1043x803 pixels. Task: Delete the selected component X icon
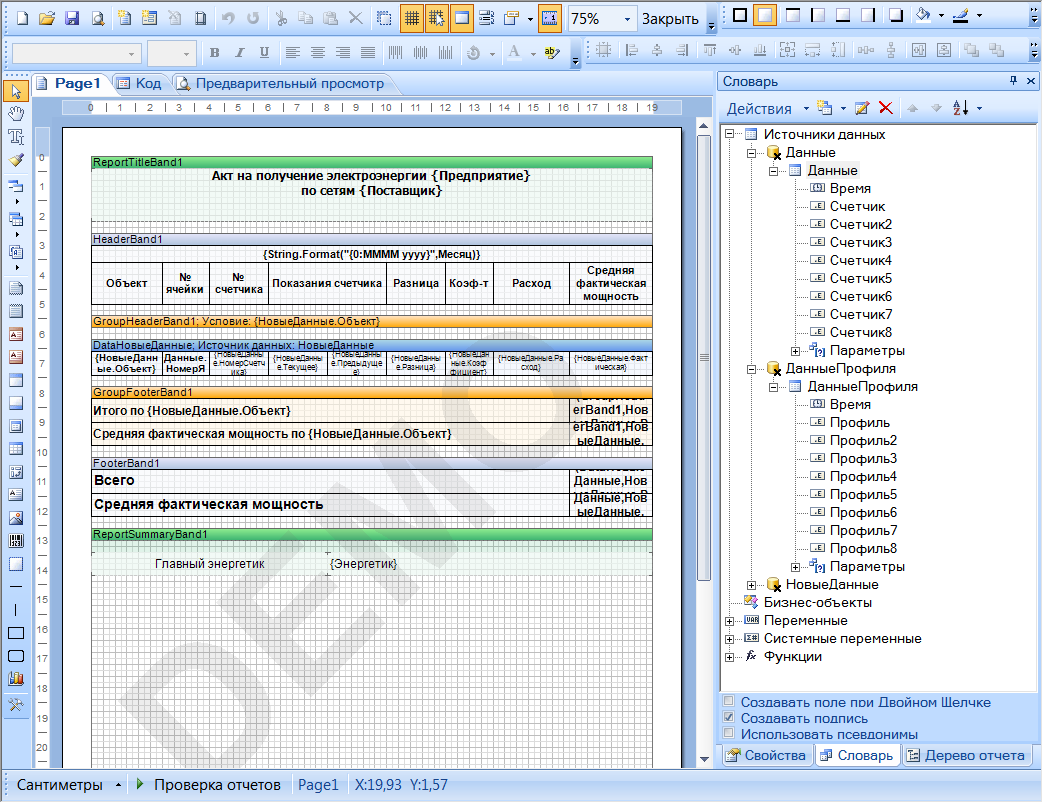[356, 18]
